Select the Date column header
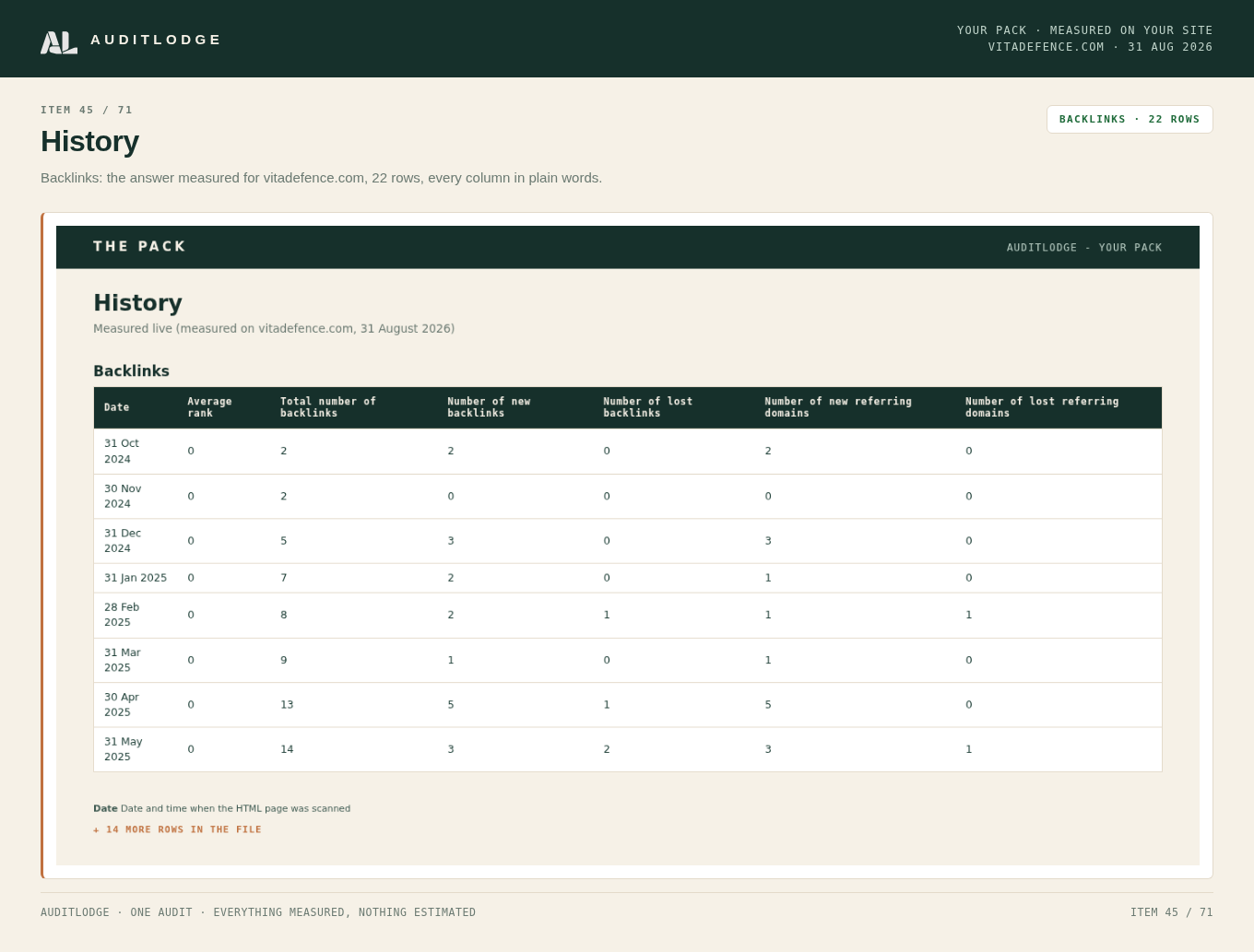 117,407
